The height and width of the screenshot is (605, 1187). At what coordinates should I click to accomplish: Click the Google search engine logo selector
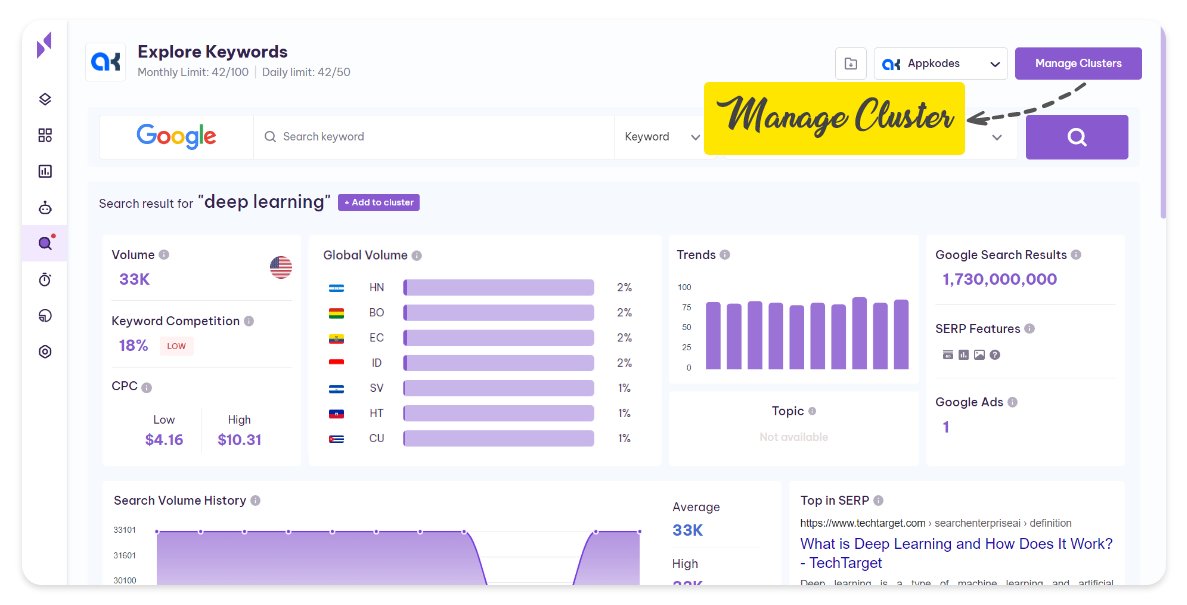pos(176,137)
